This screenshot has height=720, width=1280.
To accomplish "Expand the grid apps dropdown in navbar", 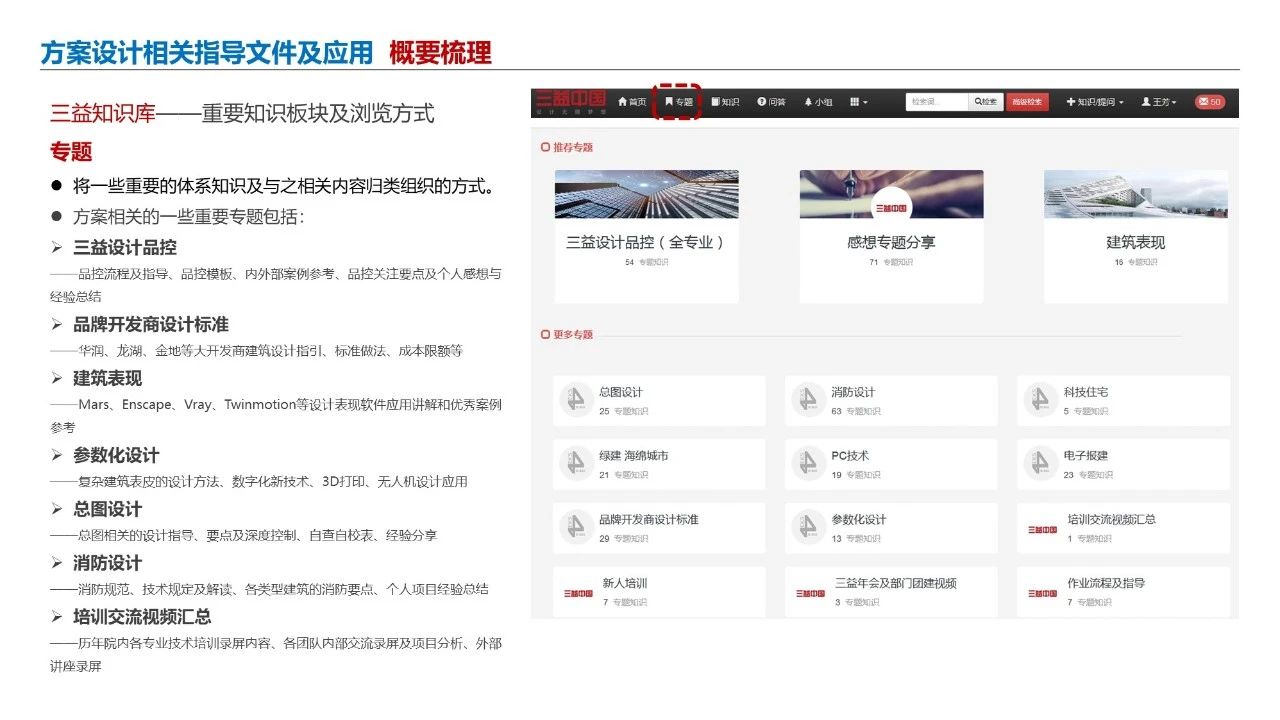I will click(859, 102).
